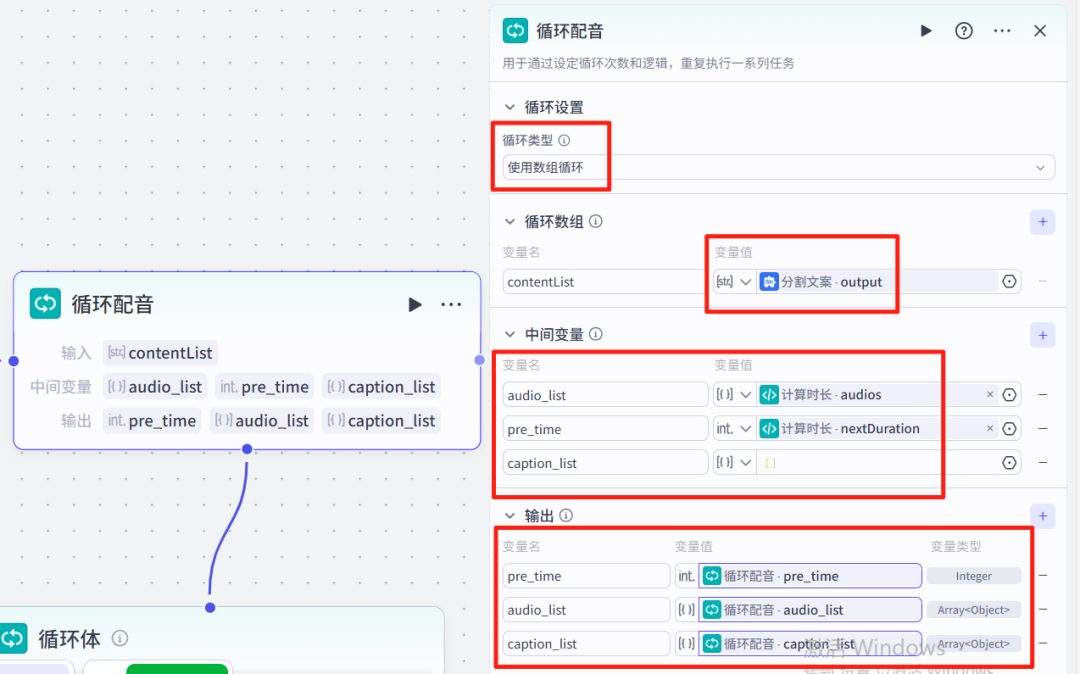Screen dimensions: 1080x674
Task: Select the caption_list tag in node's 输出 row
Action: click(x=381, y=421)
